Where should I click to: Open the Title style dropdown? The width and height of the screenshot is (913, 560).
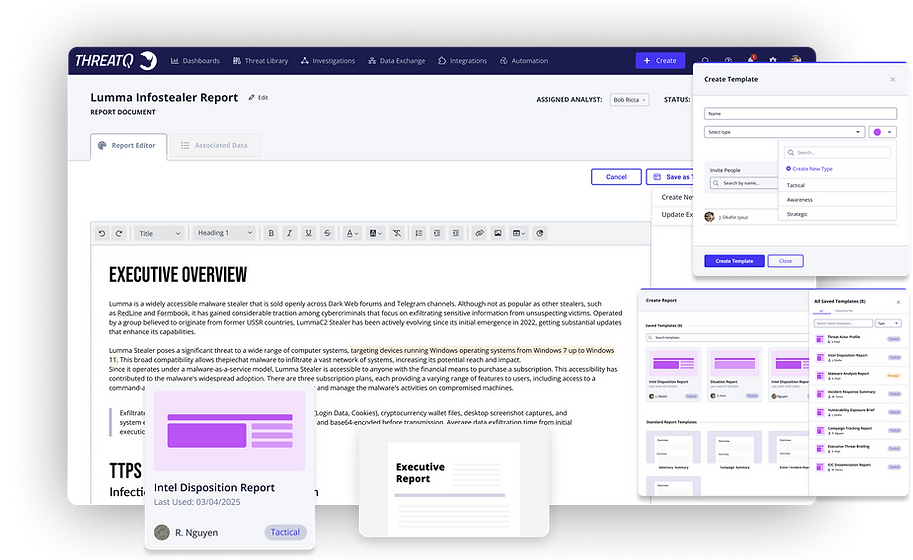pos(160,233)
